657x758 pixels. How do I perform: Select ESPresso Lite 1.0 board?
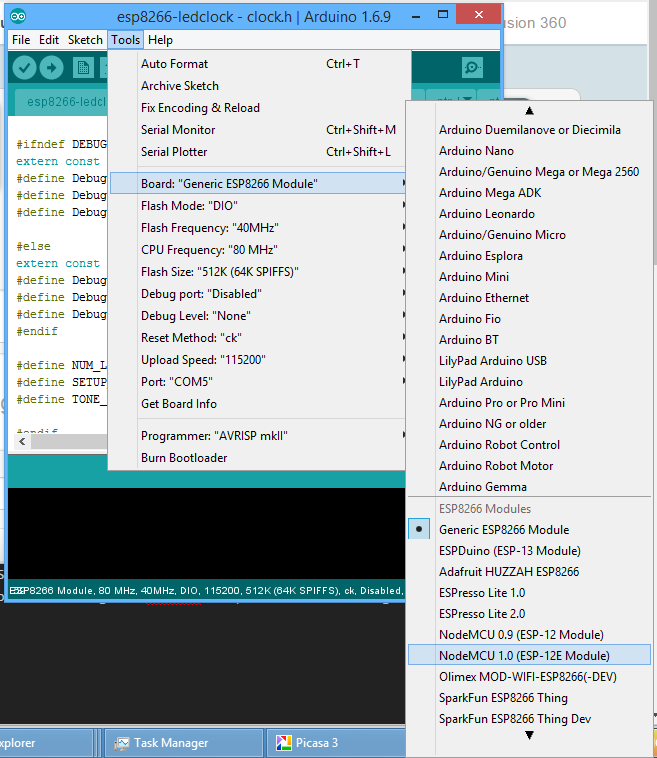coord(529,593)
